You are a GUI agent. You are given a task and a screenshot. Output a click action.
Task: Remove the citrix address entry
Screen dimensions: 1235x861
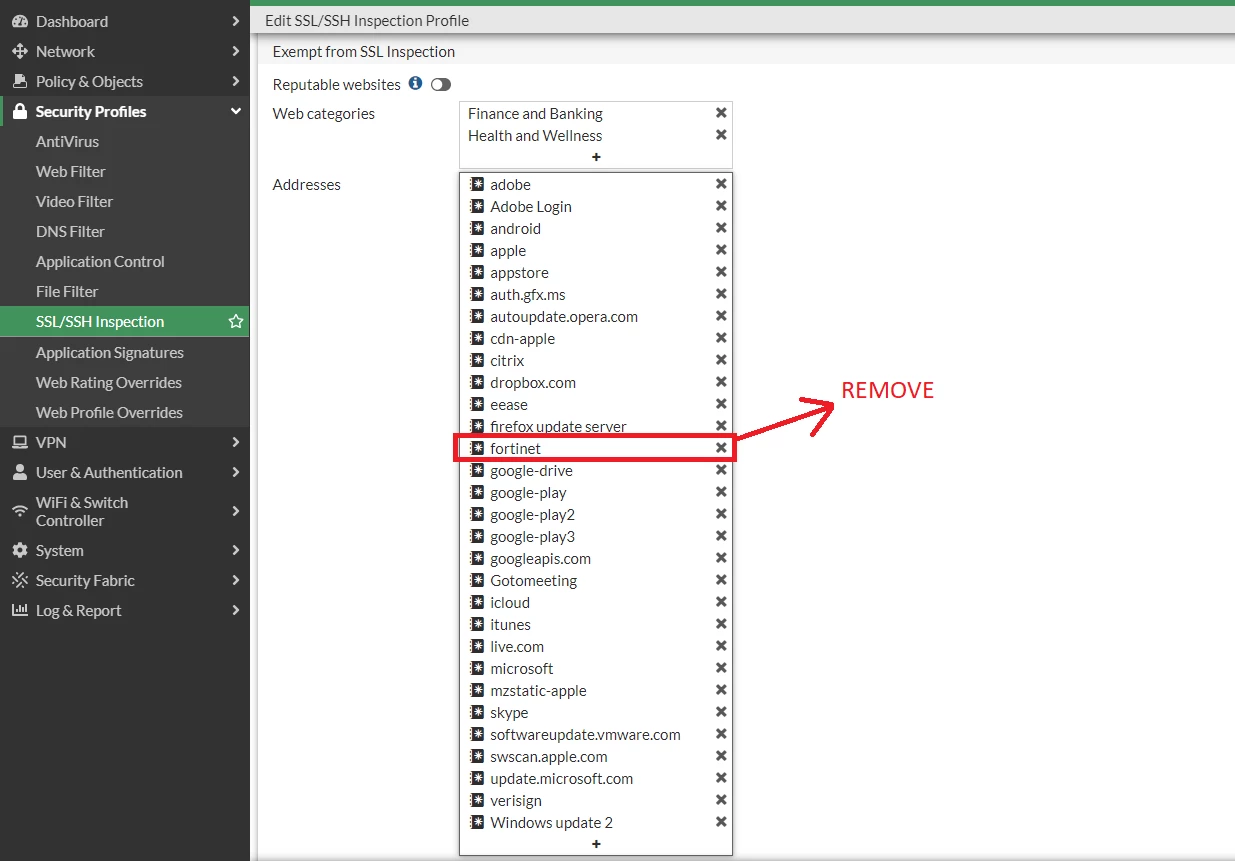click(x=721, y=360)
